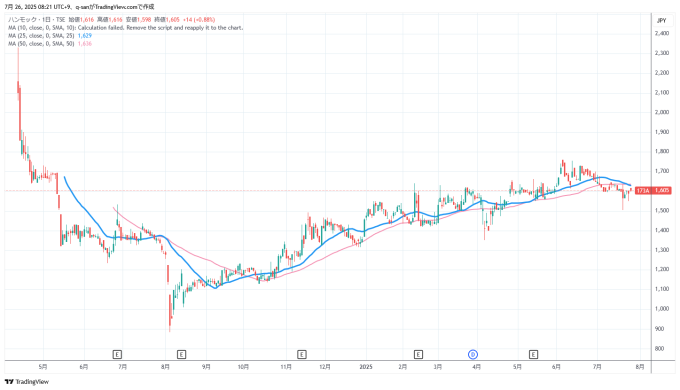680x390 pixels.
Task: Click the 12月 time axis label
Action: point(325,367)
